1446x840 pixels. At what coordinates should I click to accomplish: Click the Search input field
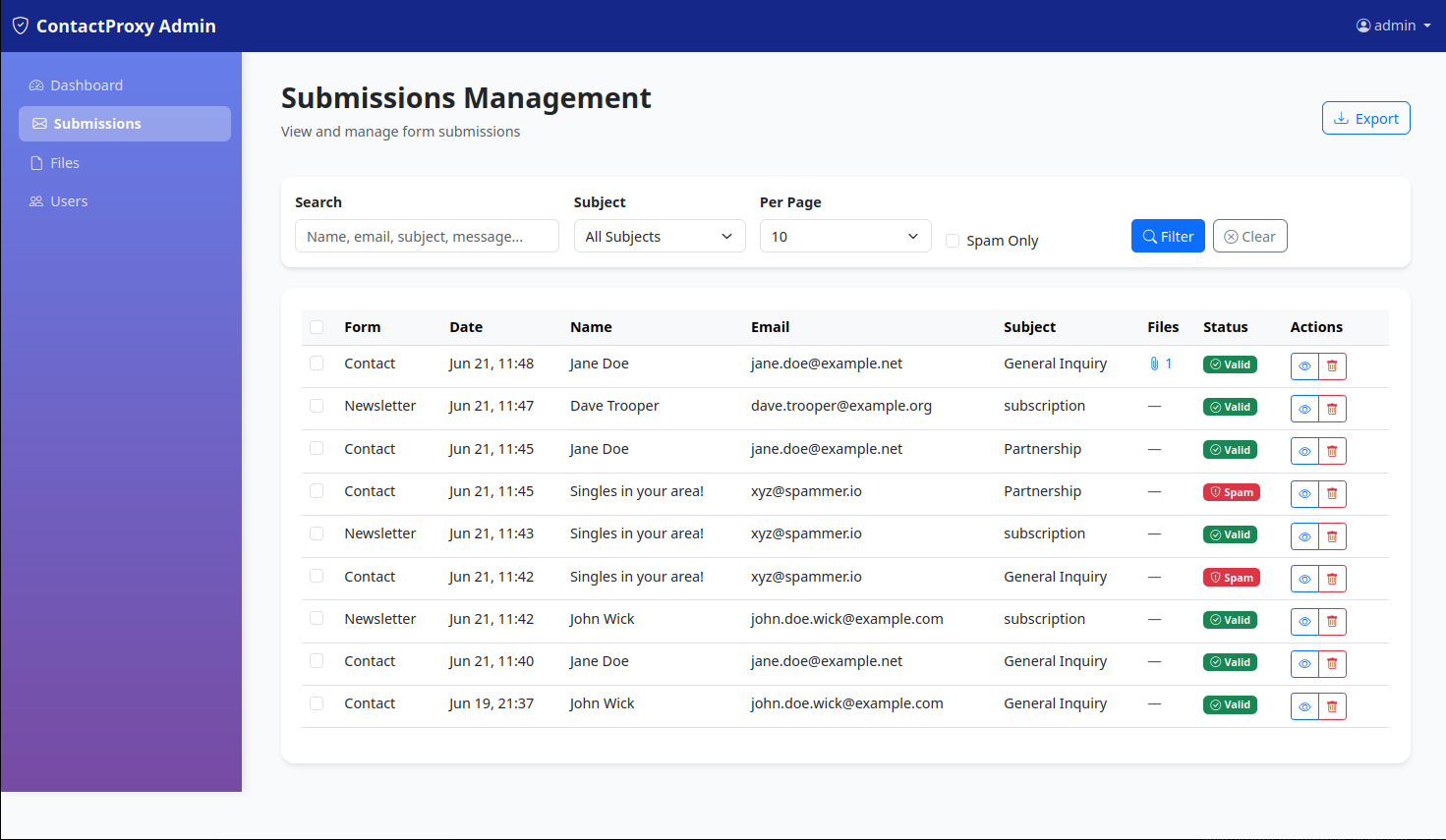[426, 236]
